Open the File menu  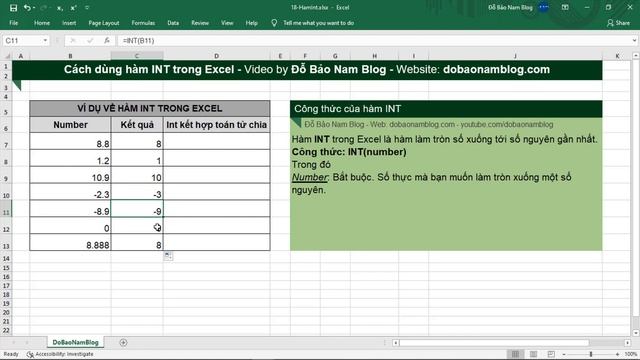click(x=13, y=23)
